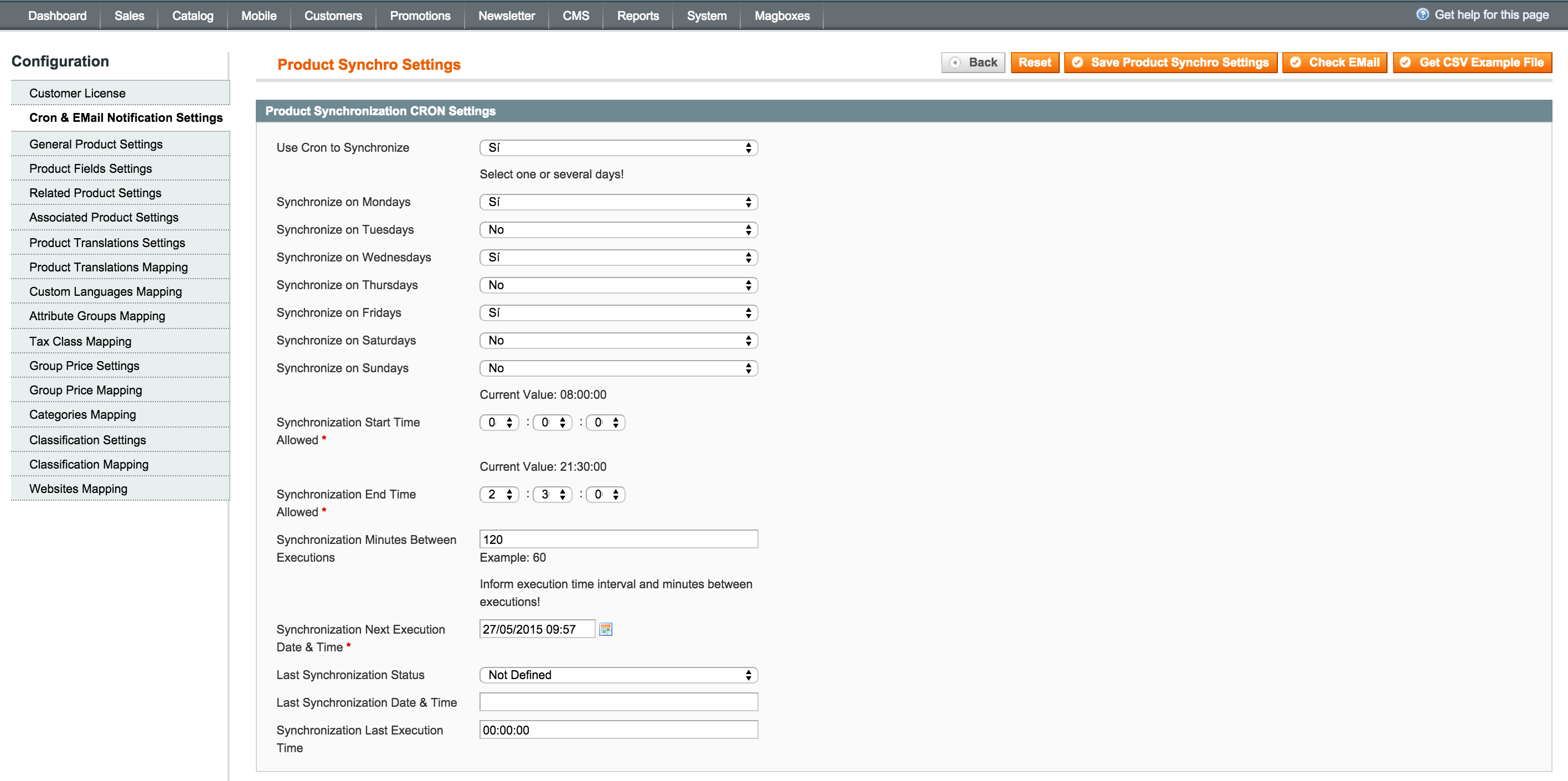Open the Newsletter menu
This screenshot has width=1568, height=781.
pyautogui.click(x=507, y=15)
